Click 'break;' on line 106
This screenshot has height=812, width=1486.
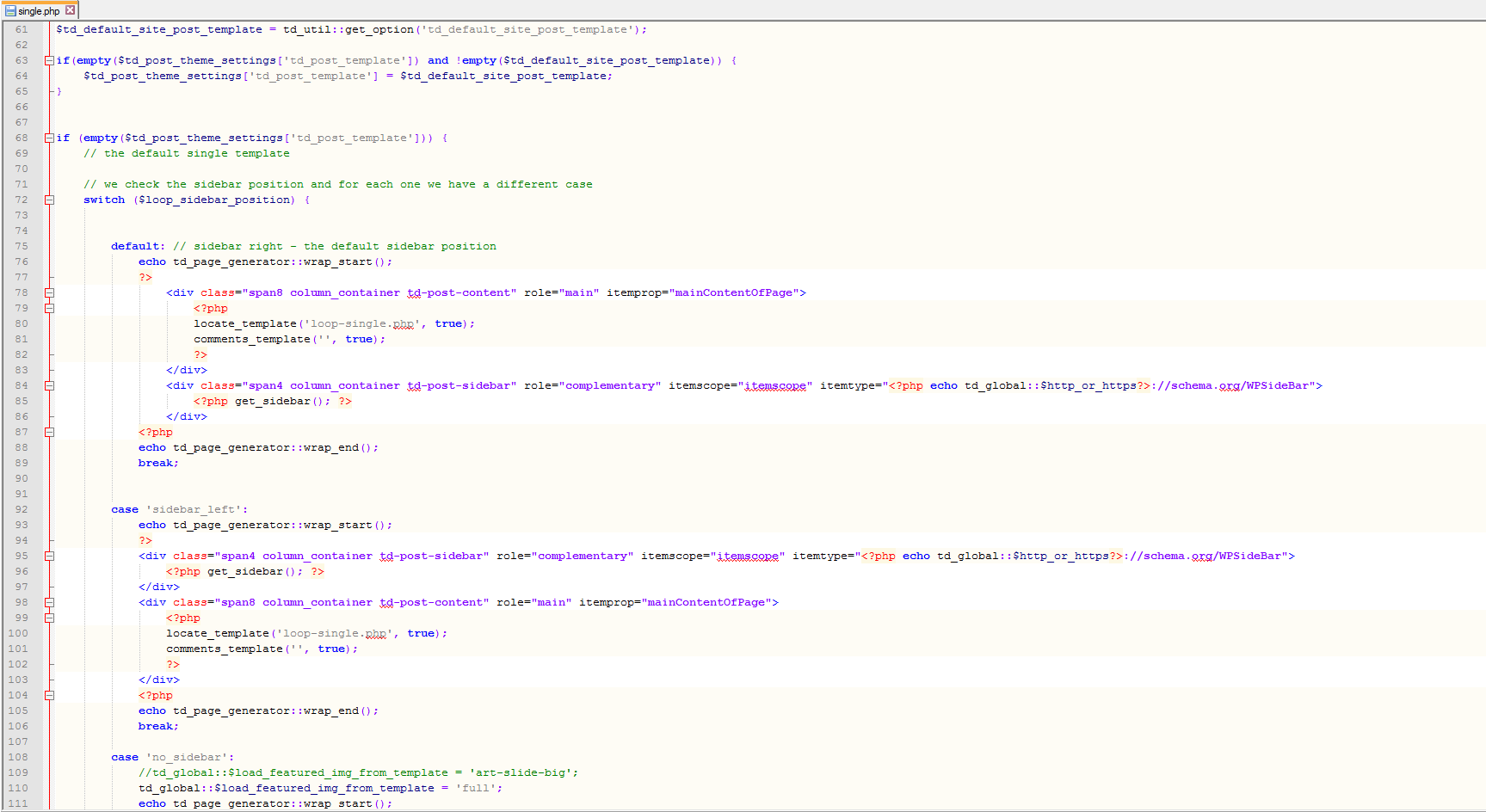pyautogui.click(x=158, y=726)
